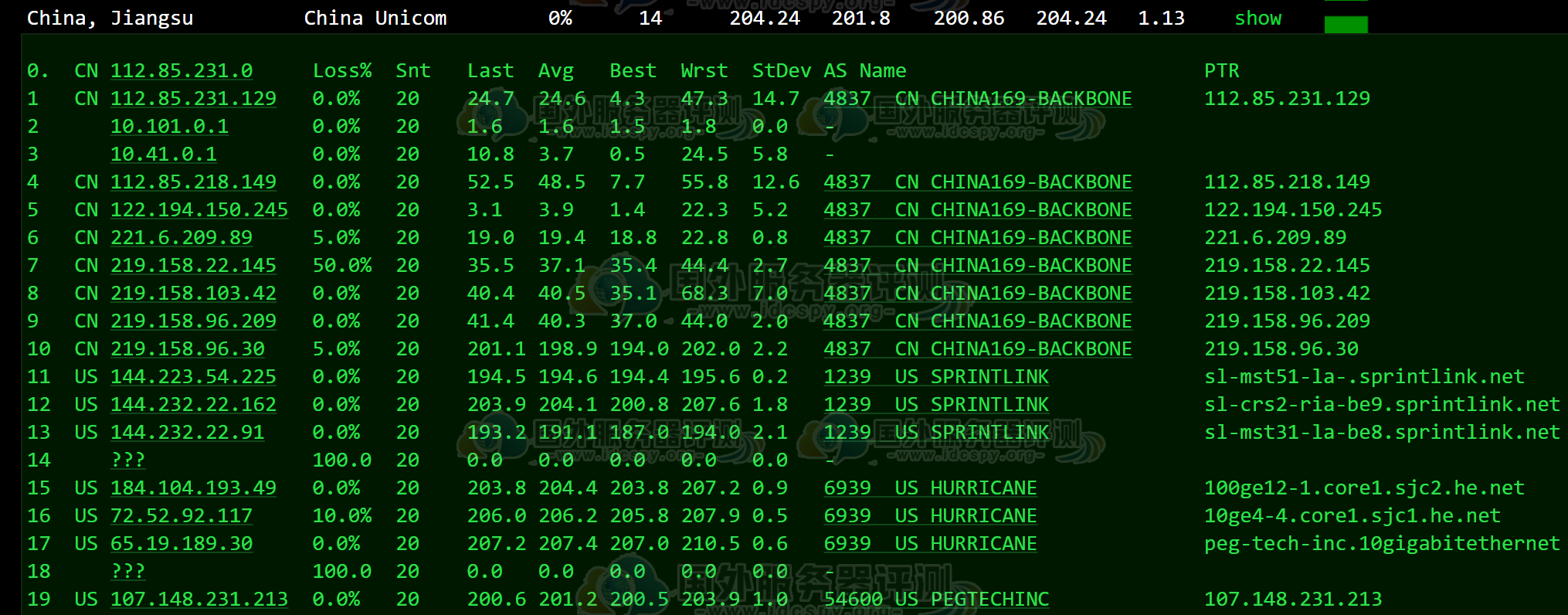The image size is (1568, 615).
Task: Open AS 4837 CHINA169-BACKBONE link on hop 4
Action: pyautogui.click(x=978, y=182)
